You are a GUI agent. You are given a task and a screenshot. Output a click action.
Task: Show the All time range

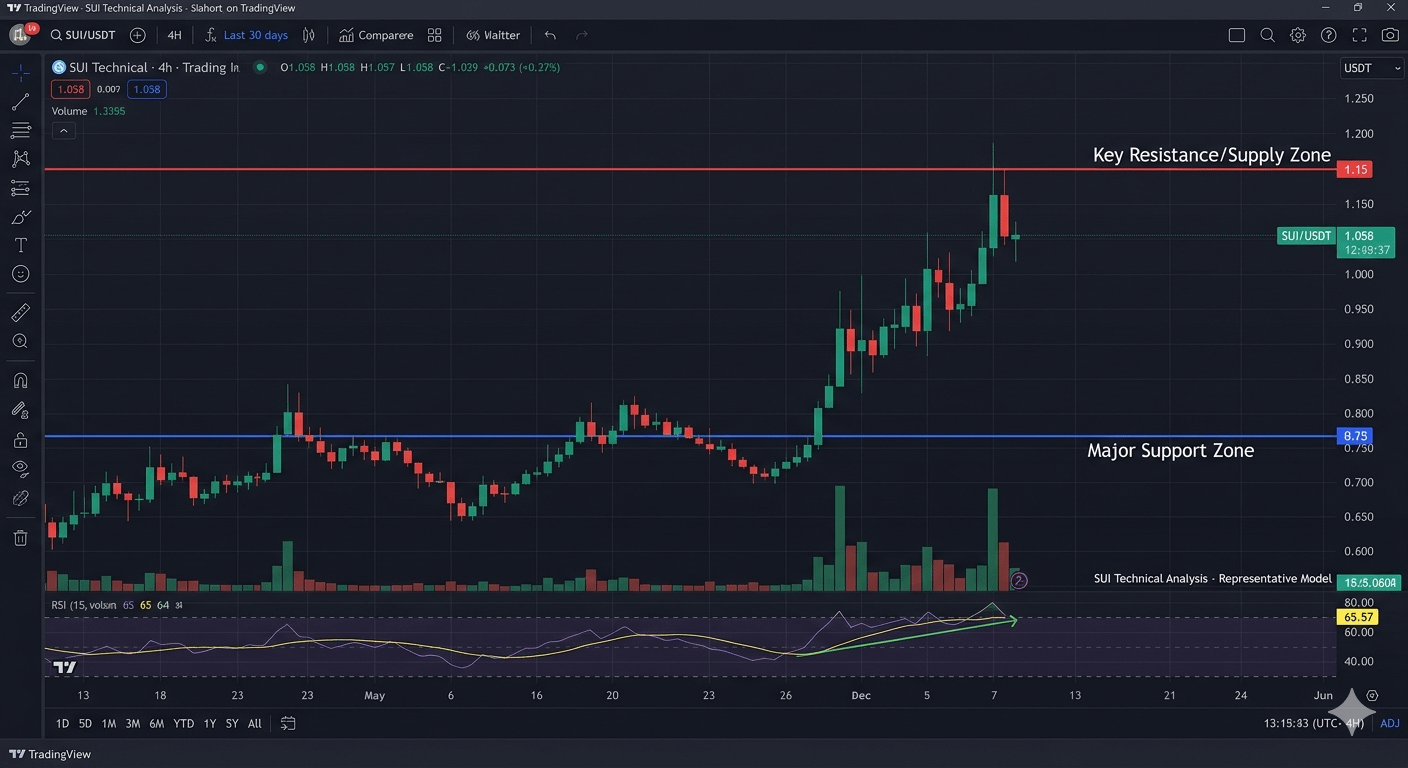[255, 723]
